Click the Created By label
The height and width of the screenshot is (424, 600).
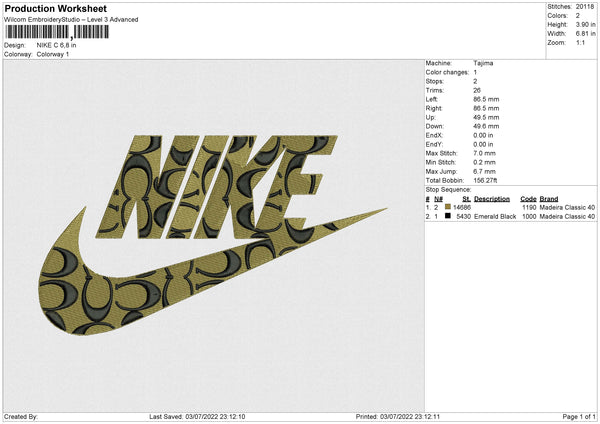click(x=21, y=417)
